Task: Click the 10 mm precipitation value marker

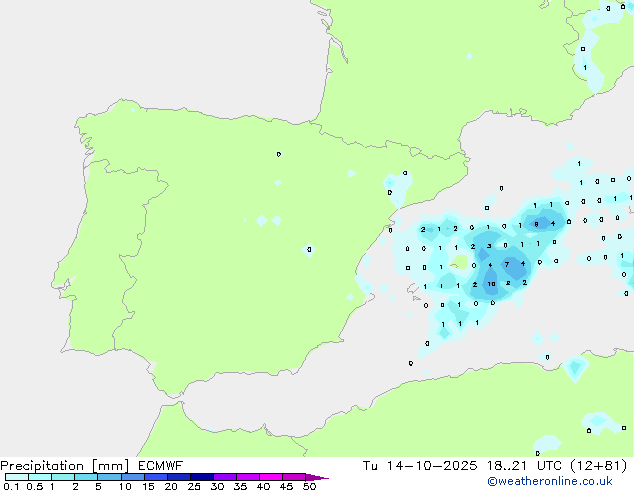Action: [x=491, y=284]
